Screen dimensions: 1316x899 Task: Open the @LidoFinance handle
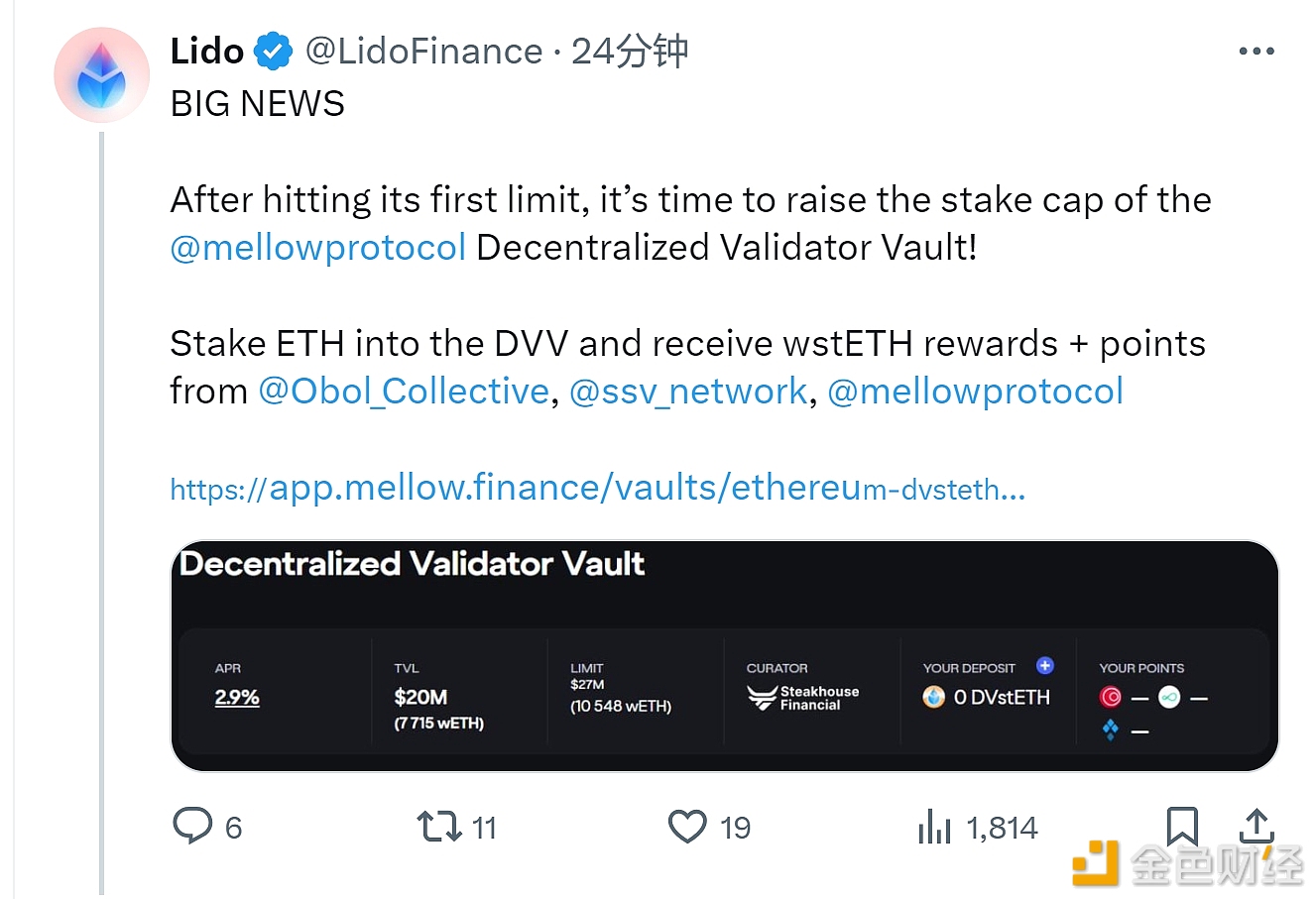[424, 52]
